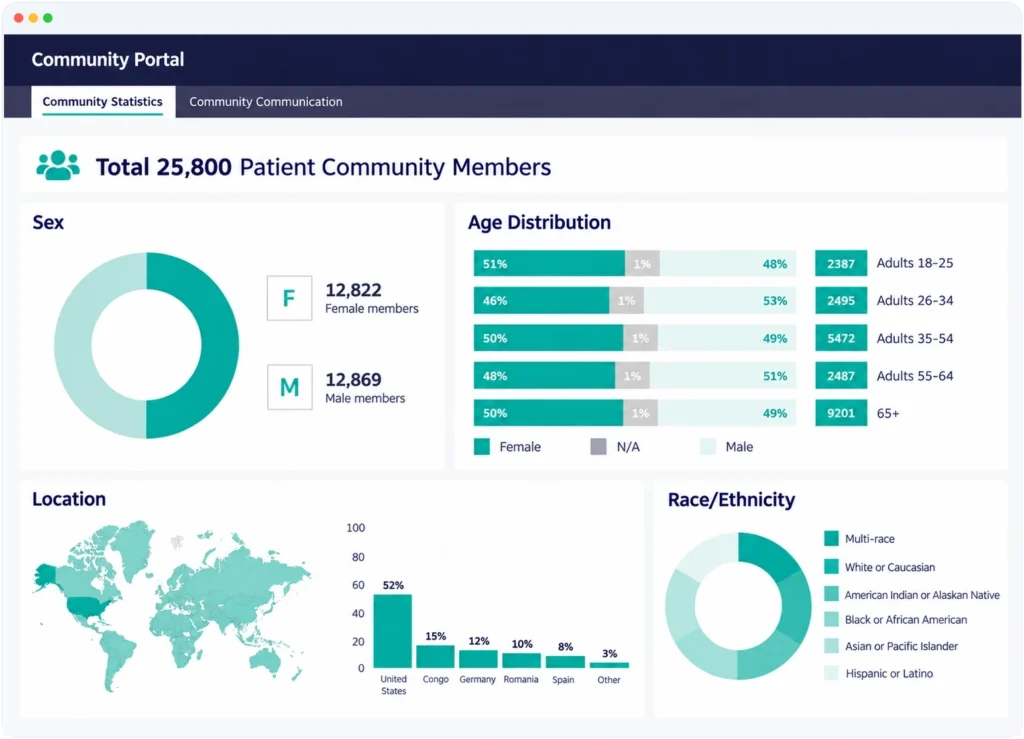Click the Multi-race legend swatch
The height and width of the screenshot is (739, 1024).
[x=831, y=539]
